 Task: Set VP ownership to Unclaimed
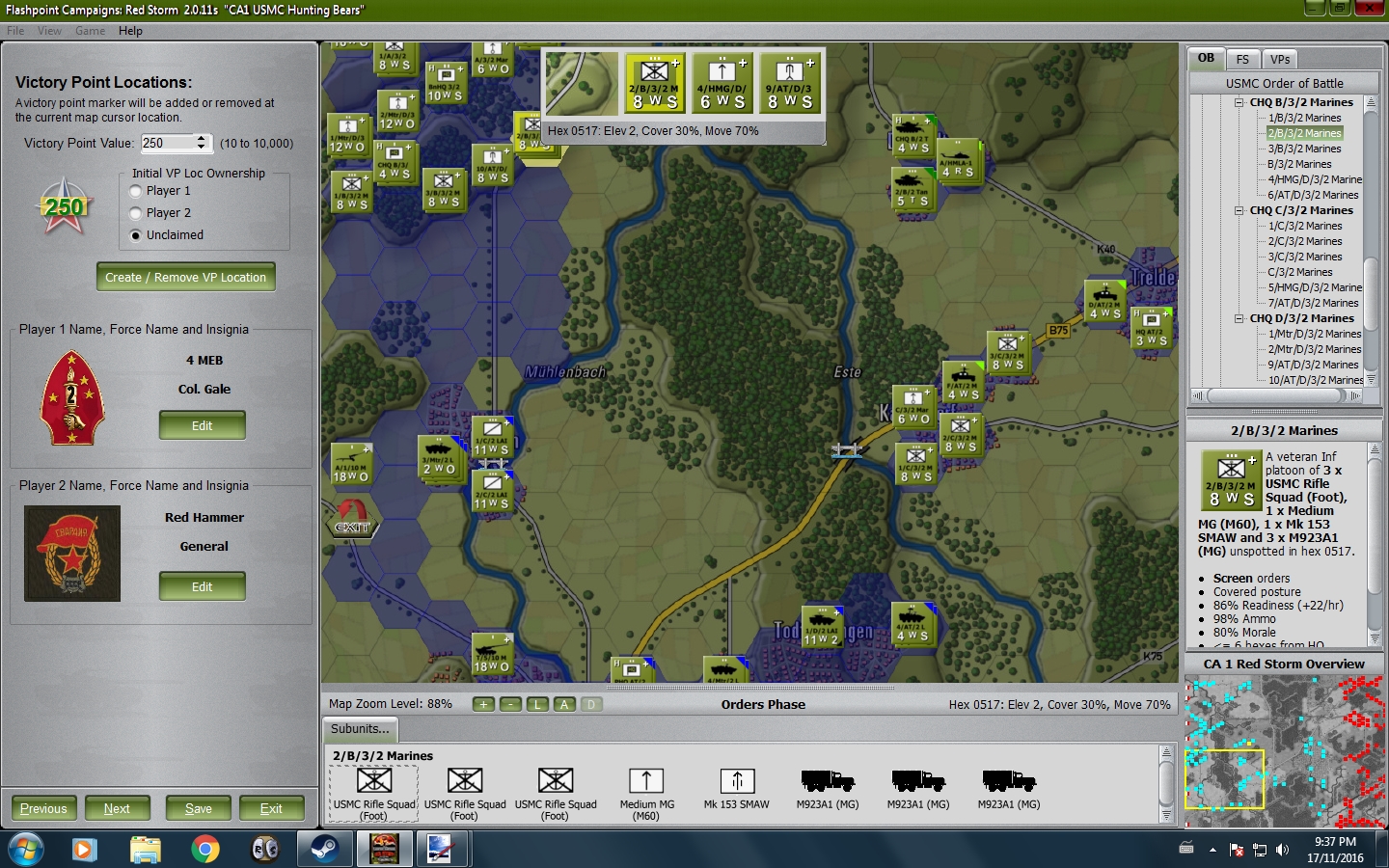point(136,235)
